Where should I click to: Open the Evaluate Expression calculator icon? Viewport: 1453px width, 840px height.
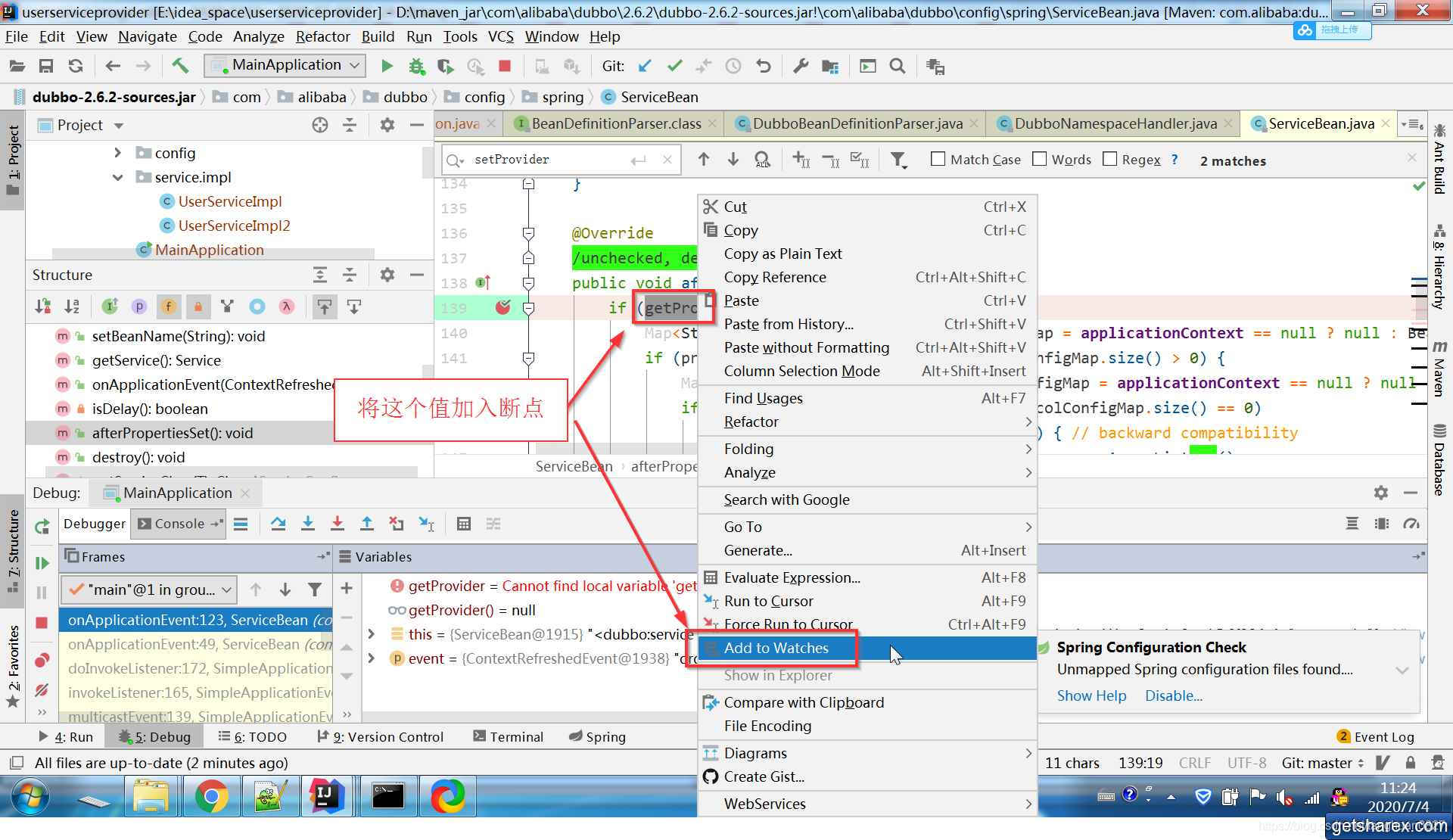click(464, 524)
